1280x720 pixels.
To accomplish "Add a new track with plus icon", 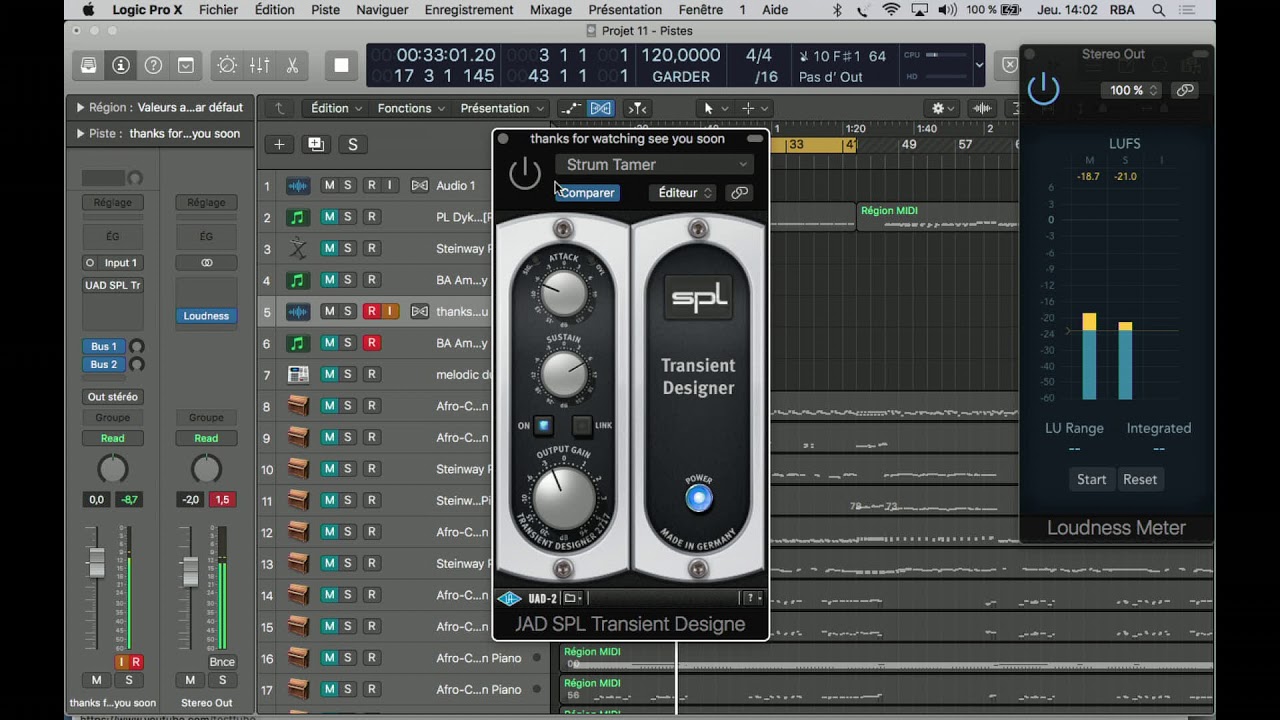I will click(280, 145).
